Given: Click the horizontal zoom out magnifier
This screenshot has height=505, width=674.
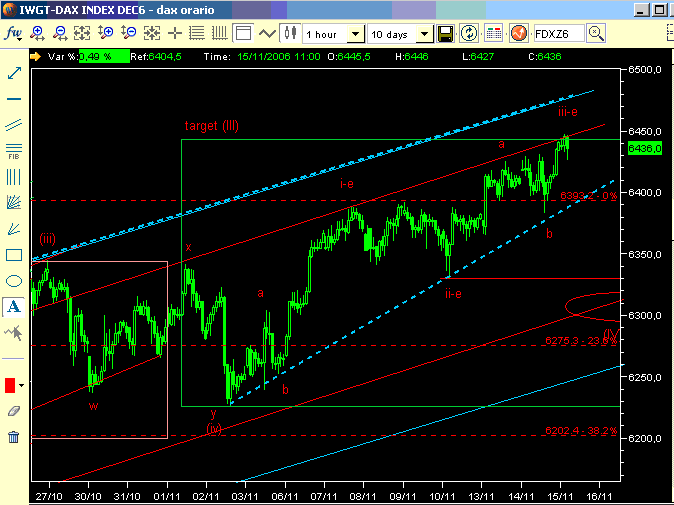Looking at the screenshot, I should click(60, 33).
